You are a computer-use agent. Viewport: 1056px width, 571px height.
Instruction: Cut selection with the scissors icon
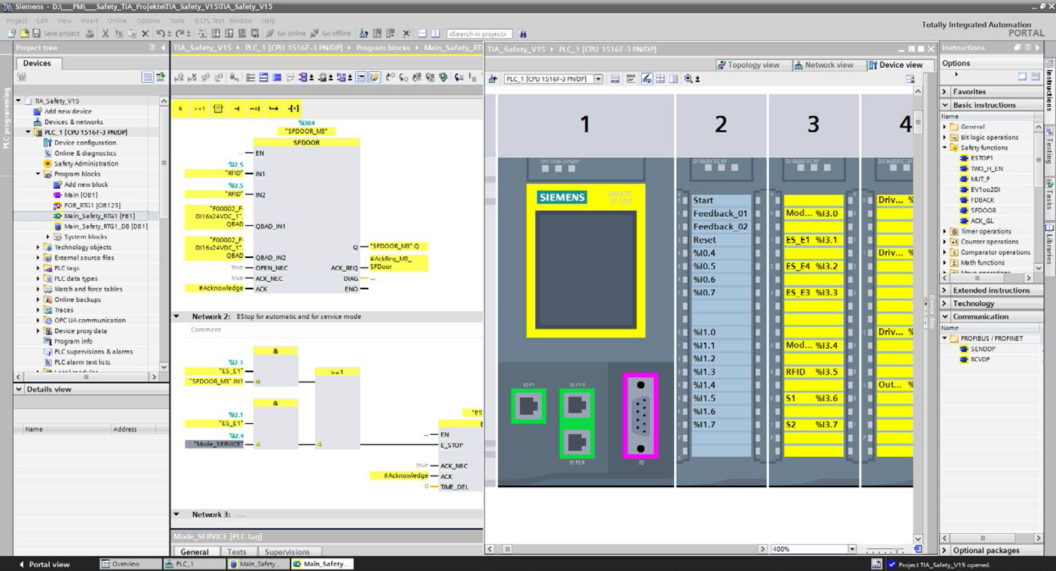tap(106, 33)
